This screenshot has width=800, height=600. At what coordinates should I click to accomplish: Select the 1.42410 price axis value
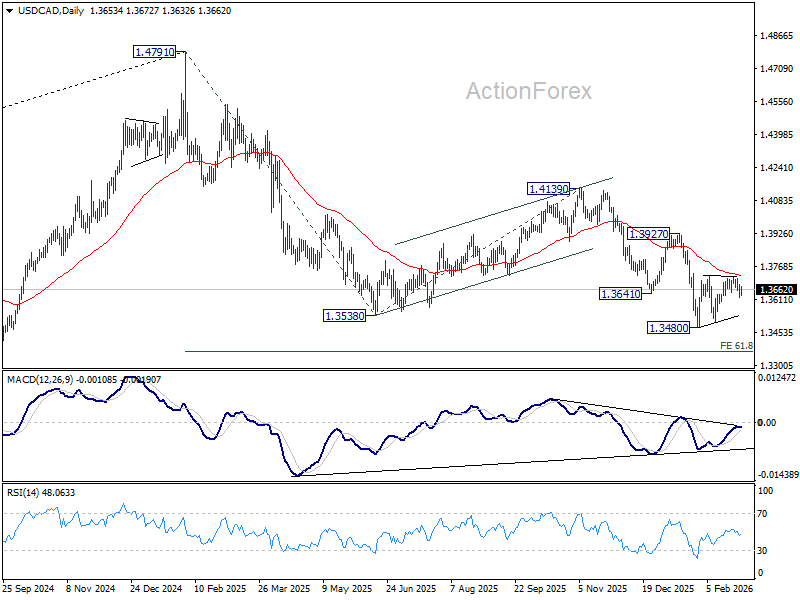[777, 167]
